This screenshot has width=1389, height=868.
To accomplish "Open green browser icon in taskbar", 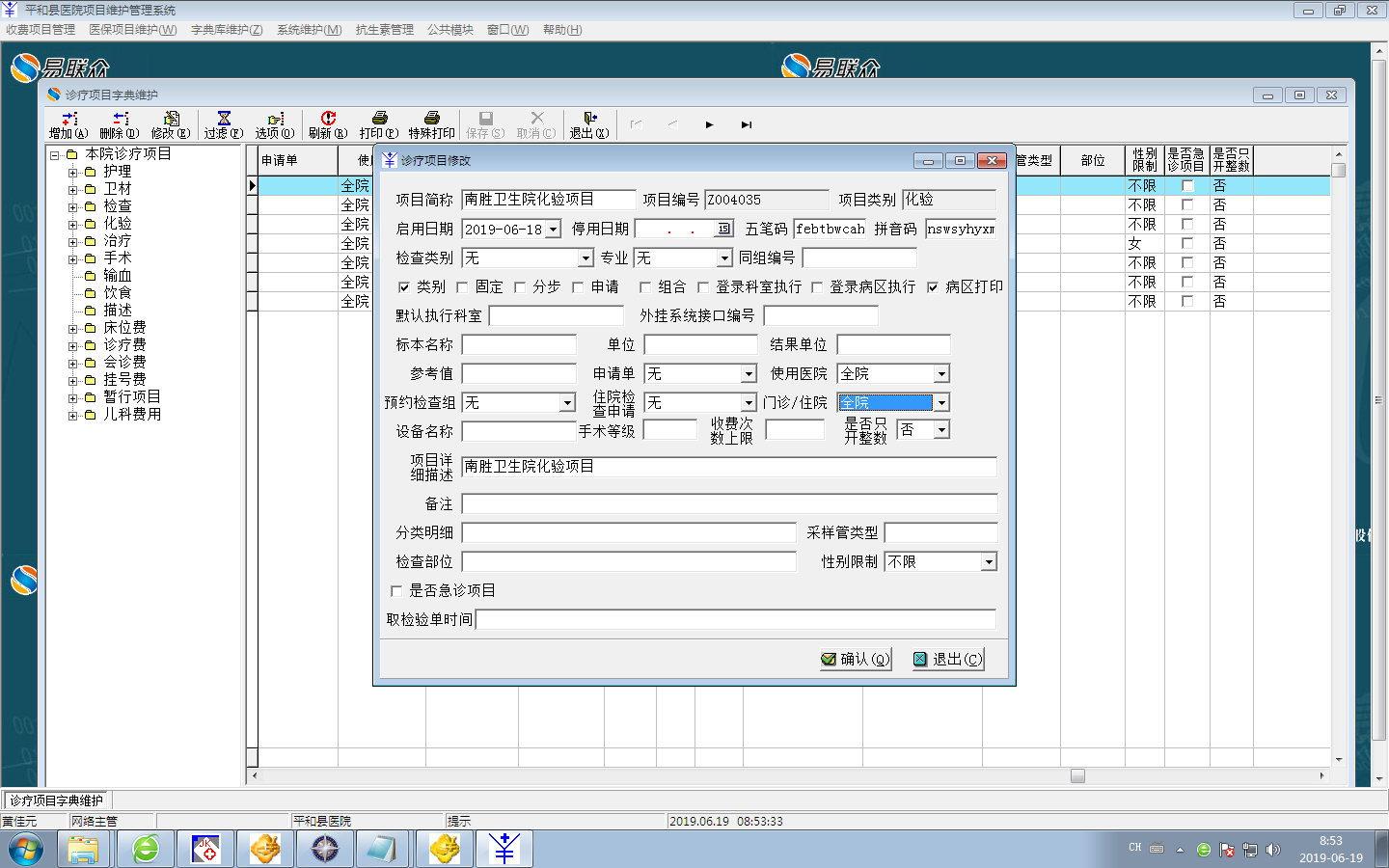I will [147, 850].
